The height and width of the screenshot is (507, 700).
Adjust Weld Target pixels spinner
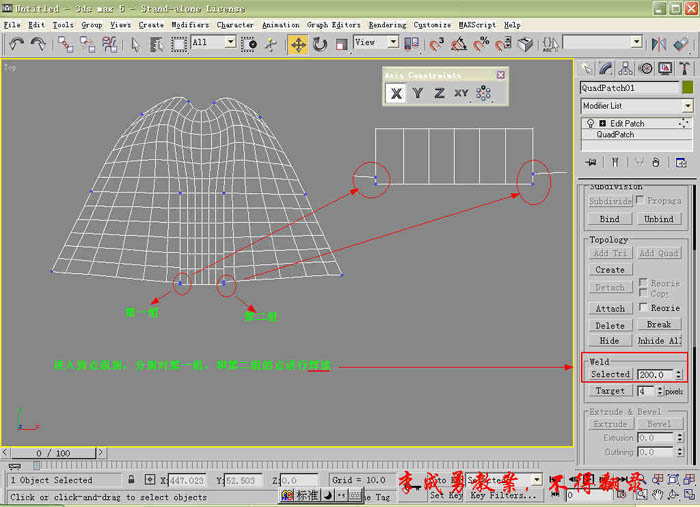[x=660, y=391]
